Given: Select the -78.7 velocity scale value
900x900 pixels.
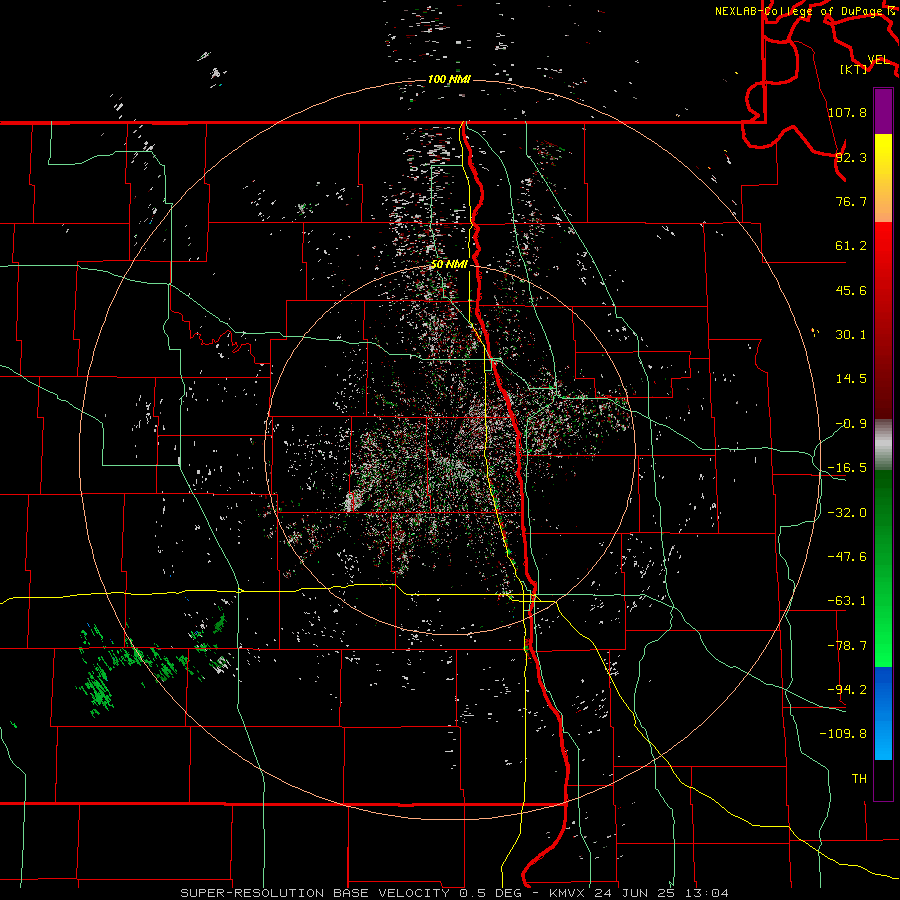Looking at the screenshot, I should pyautogui.click(x=847, y=646).
